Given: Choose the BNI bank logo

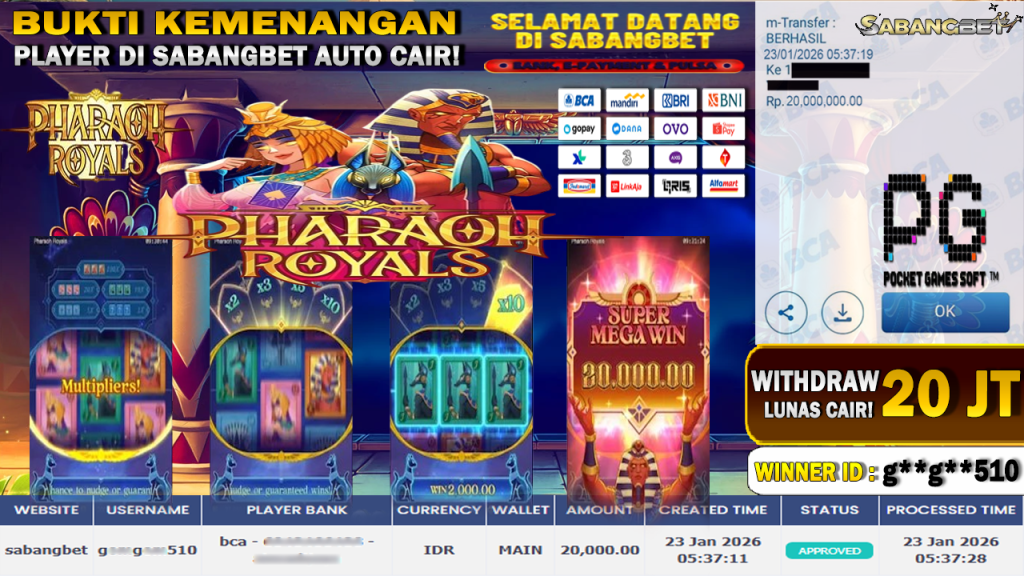Looking at the screenshot, I should pos(724,101).
